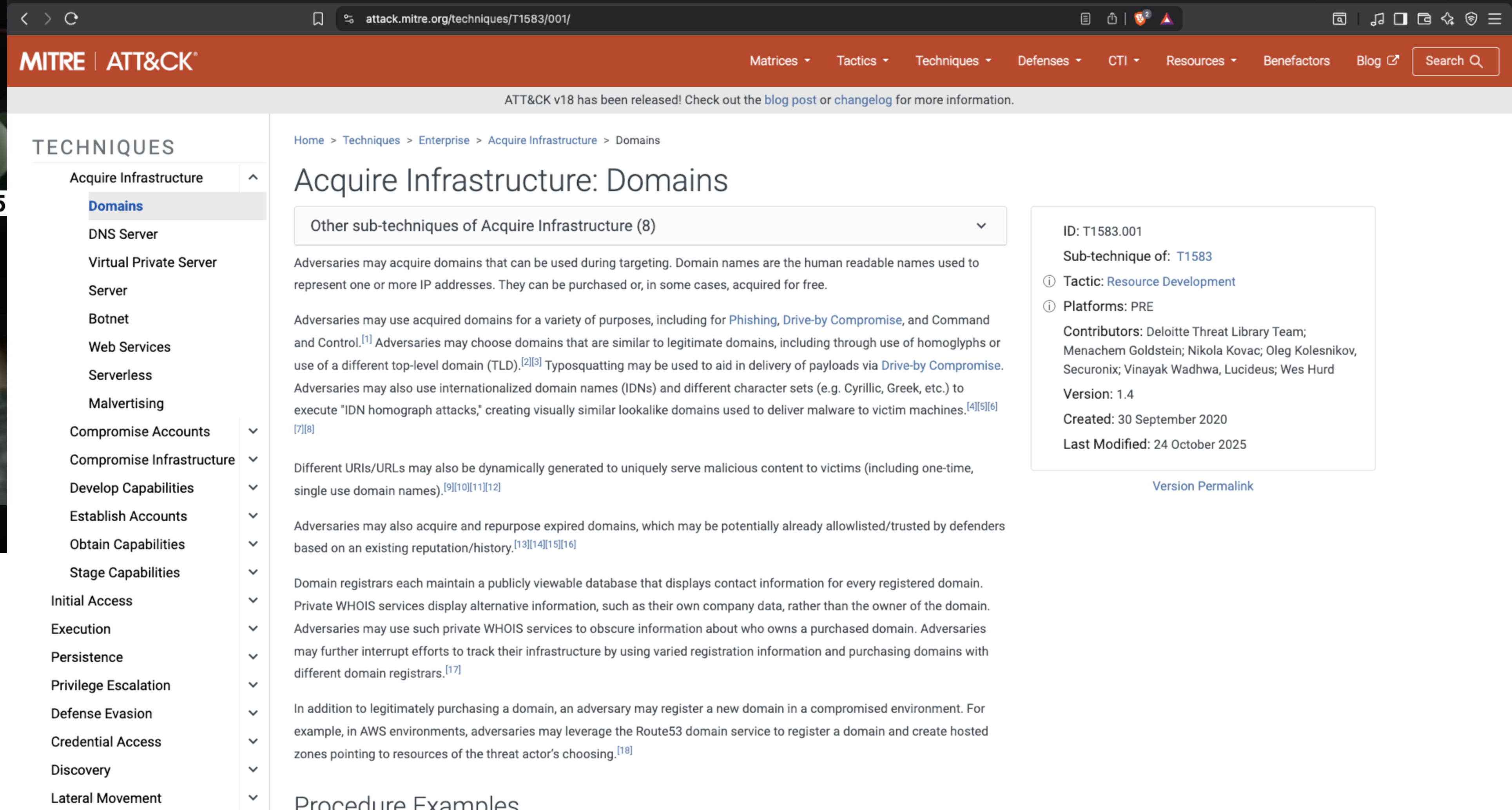
Task: Collapse the Acquire Infrastructure sidebar section
Action: click(x=253, y=177)
